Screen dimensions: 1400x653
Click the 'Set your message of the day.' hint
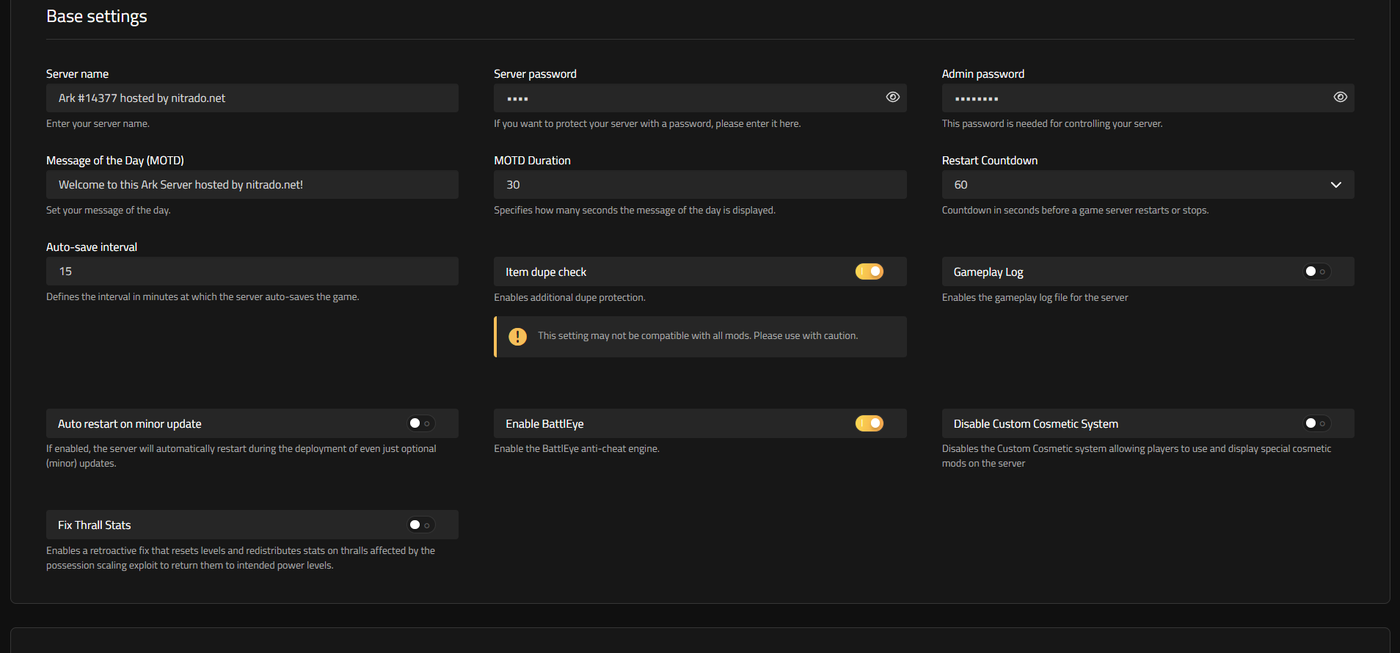(109, 210)
